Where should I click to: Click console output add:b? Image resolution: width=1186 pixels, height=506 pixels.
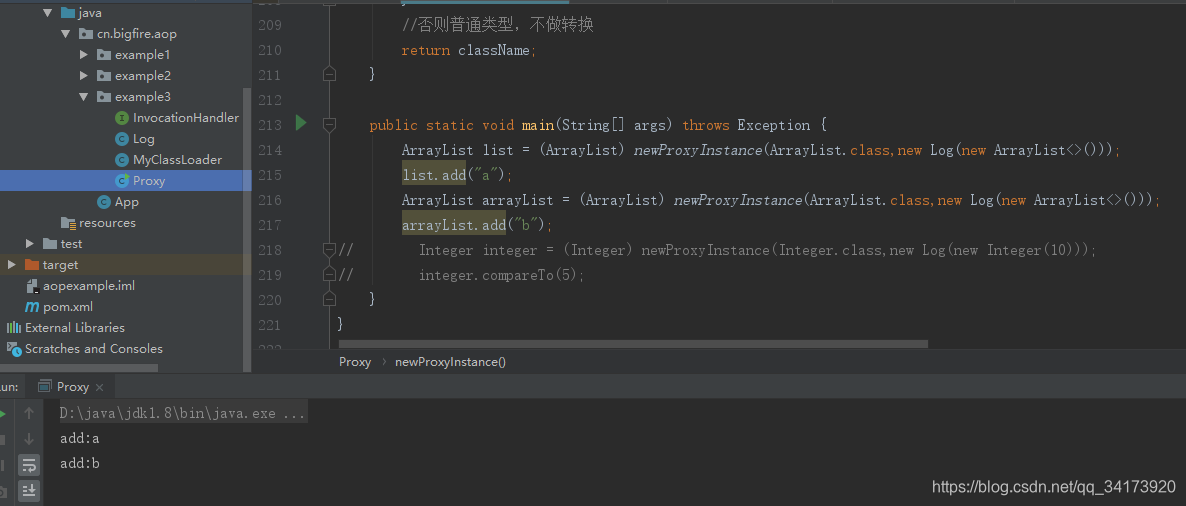79,464
